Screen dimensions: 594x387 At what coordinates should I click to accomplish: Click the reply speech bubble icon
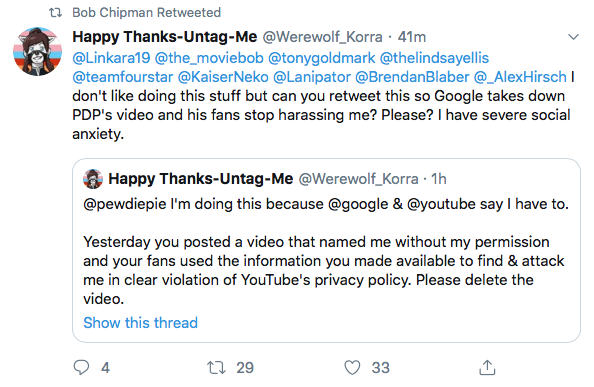click(81, 367)
